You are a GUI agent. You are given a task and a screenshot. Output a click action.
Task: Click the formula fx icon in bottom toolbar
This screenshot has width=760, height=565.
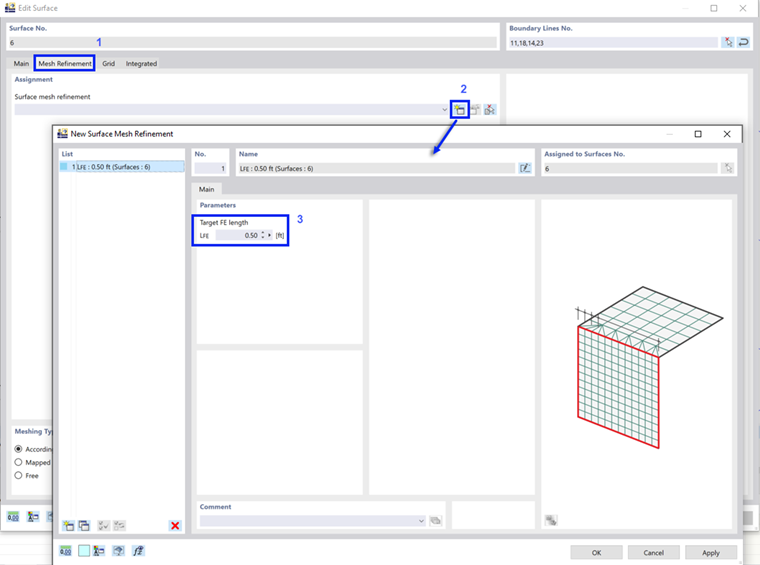138,551
